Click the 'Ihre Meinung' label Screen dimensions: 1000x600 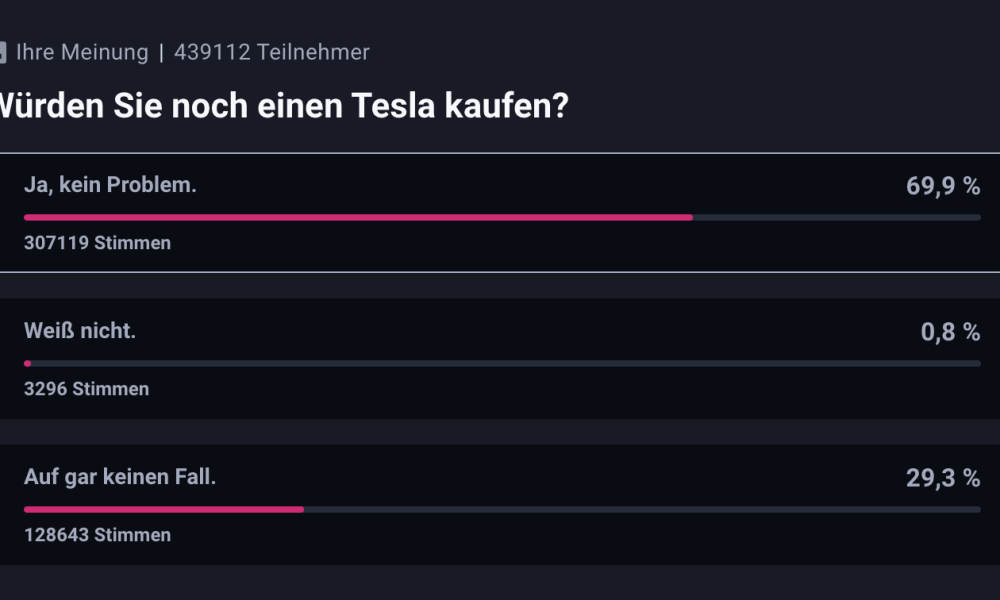pyautogui.click(x=82, y=52)
